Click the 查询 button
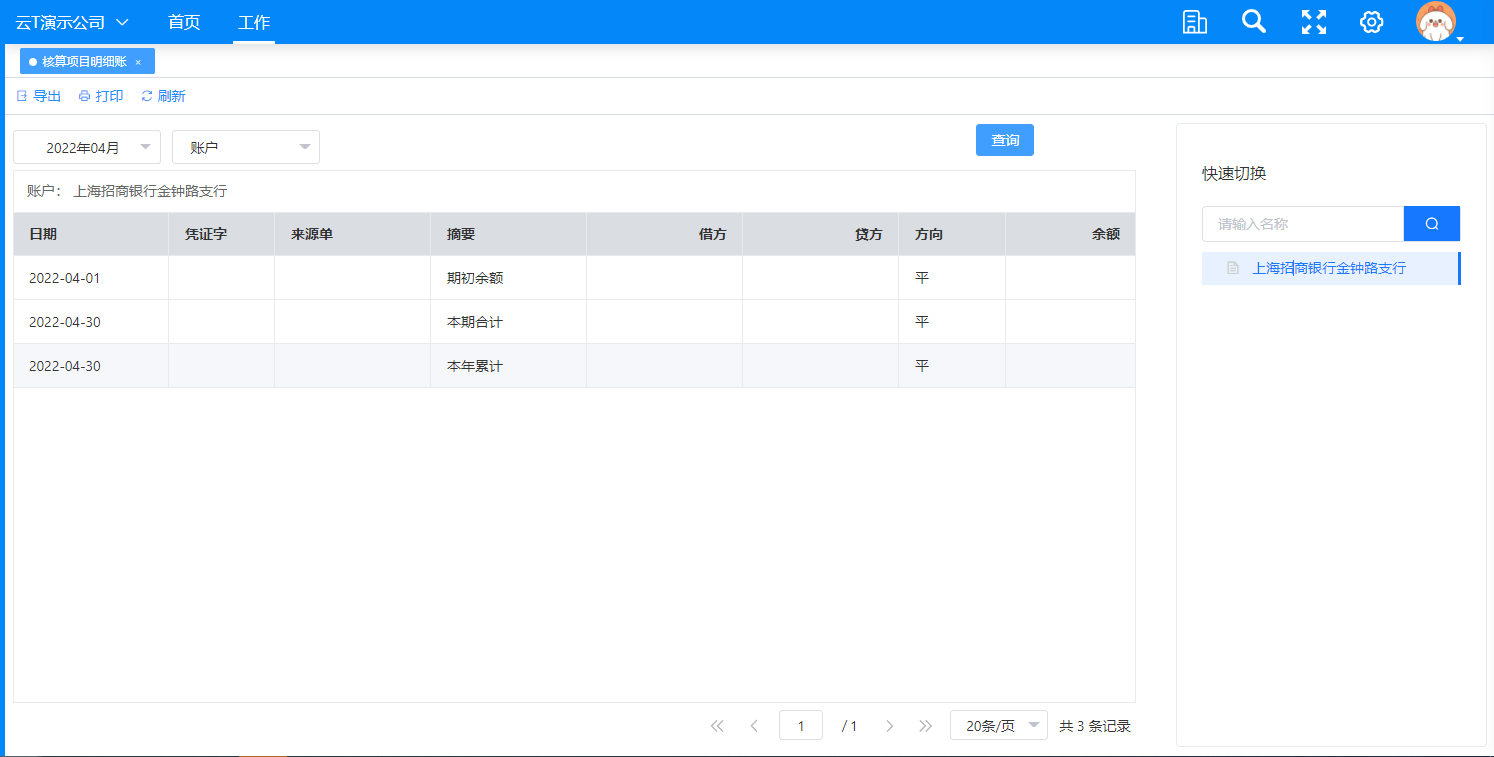Screen dimensions: 1494x757 1004,140
